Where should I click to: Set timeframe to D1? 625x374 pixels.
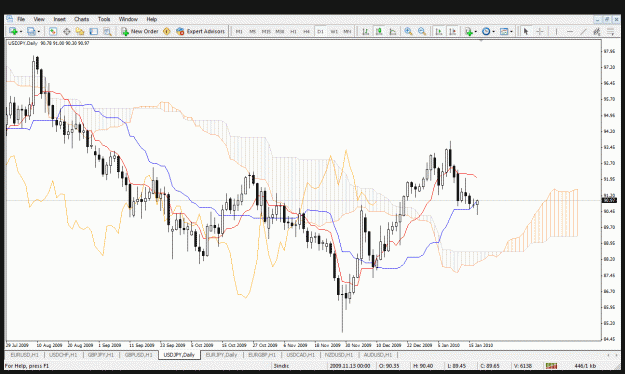coord(320,31)
